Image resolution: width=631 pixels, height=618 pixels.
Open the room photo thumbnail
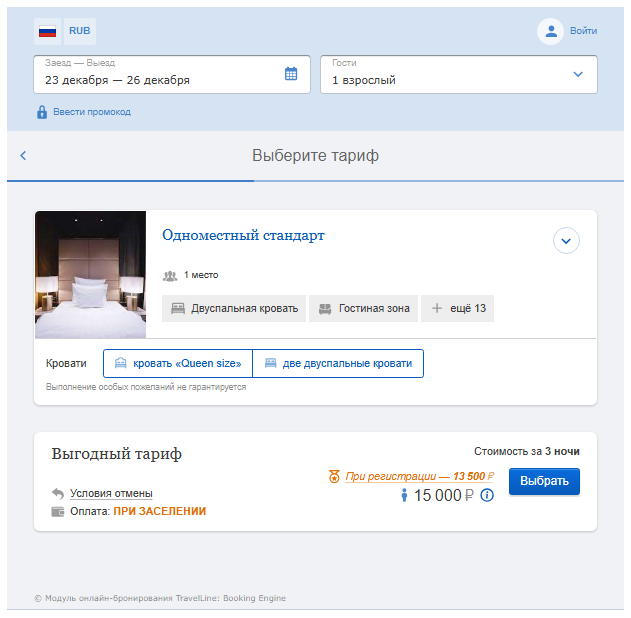pyautogui.click(x=91, y=274)
